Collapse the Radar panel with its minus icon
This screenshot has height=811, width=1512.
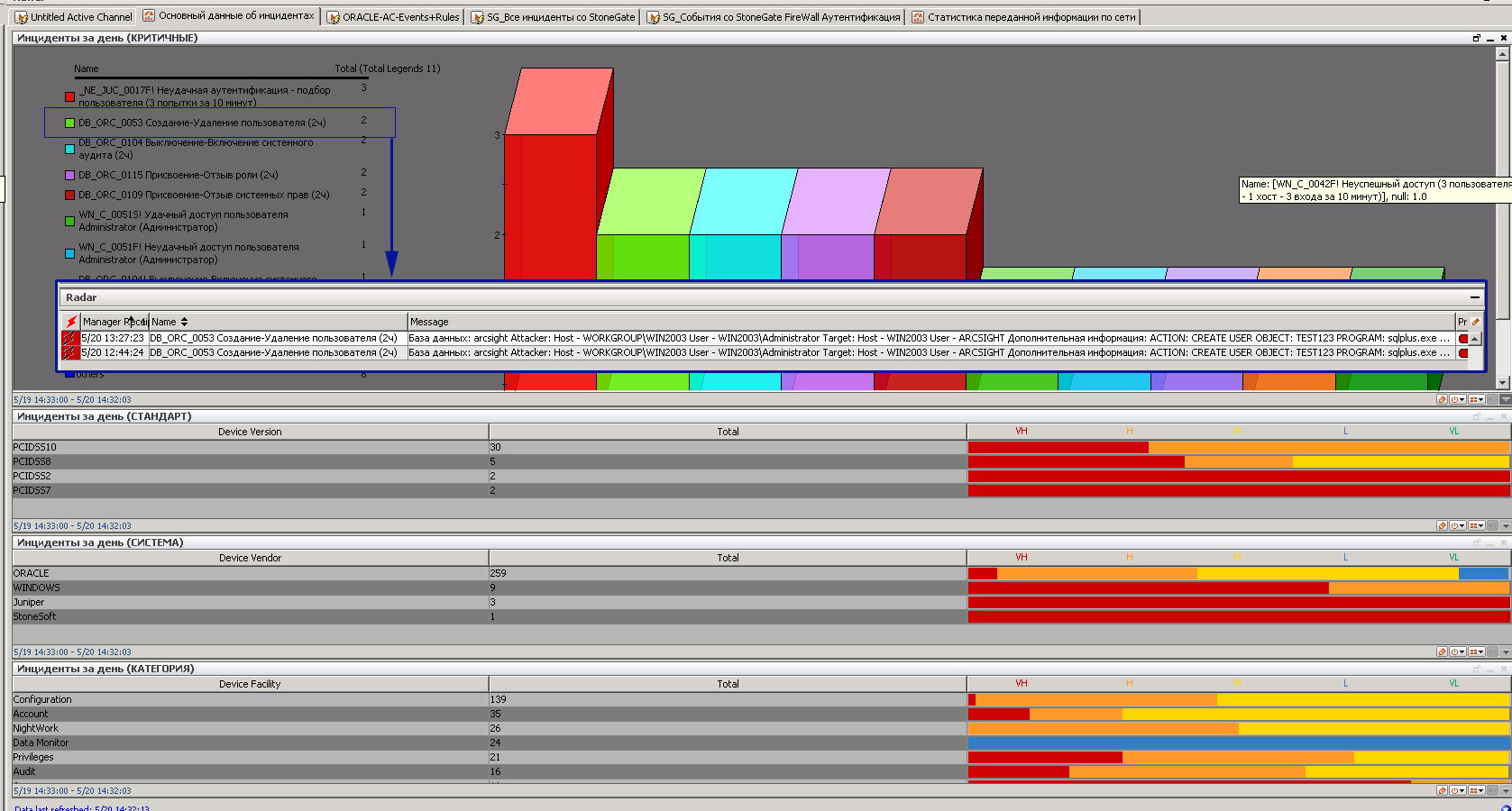tap(1475, 297)
